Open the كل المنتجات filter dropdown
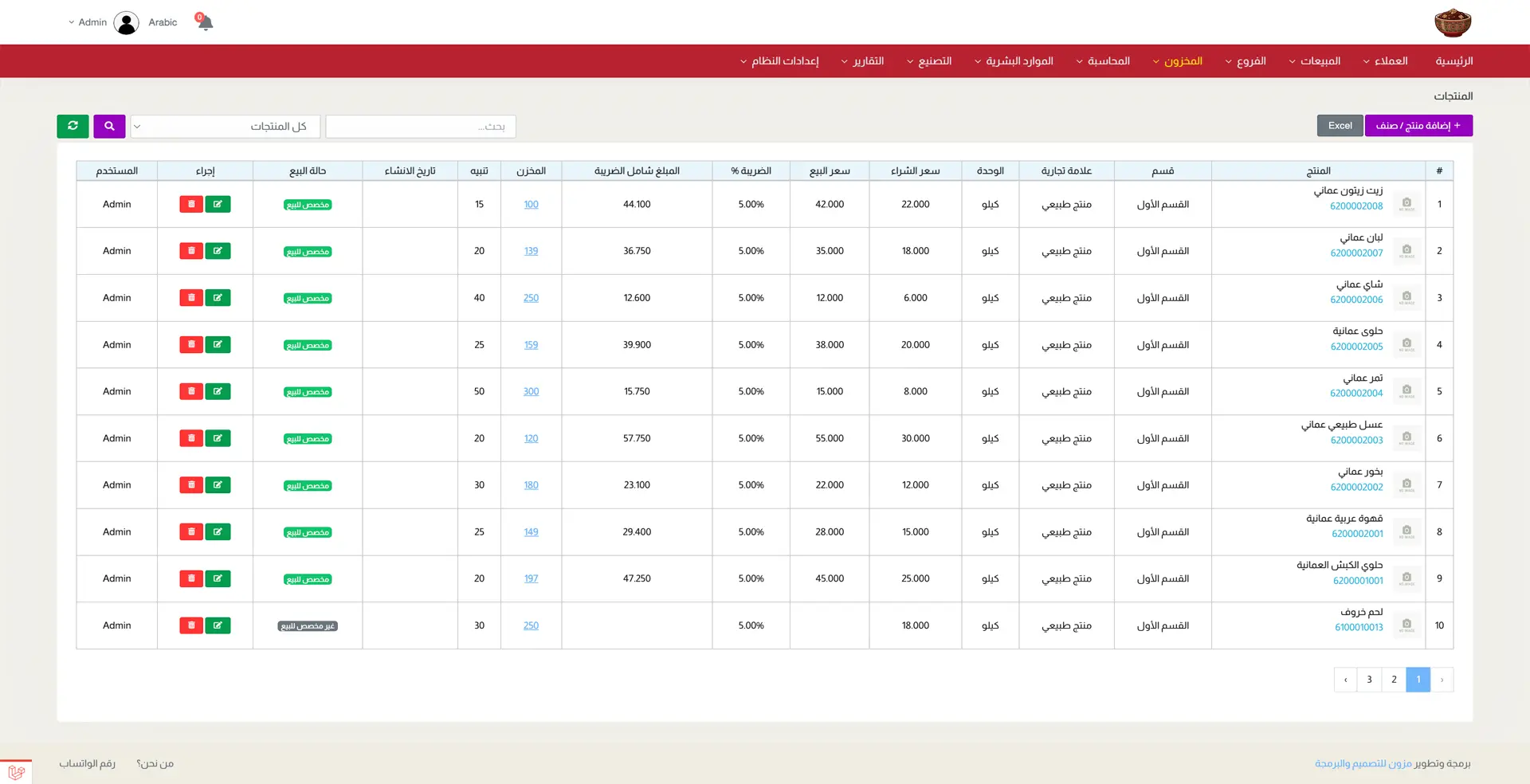1530x784 pixels. pyautogui.click(x=226, y=127)
